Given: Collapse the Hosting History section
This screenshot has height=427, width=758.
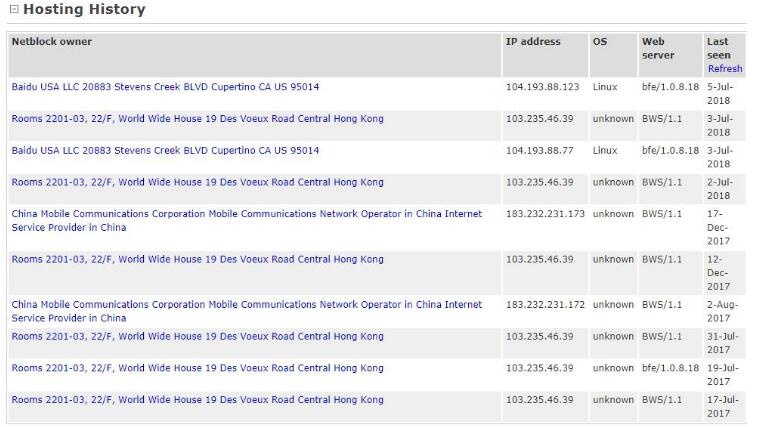Looking at the screenshot, I should [x=14, y=10].
